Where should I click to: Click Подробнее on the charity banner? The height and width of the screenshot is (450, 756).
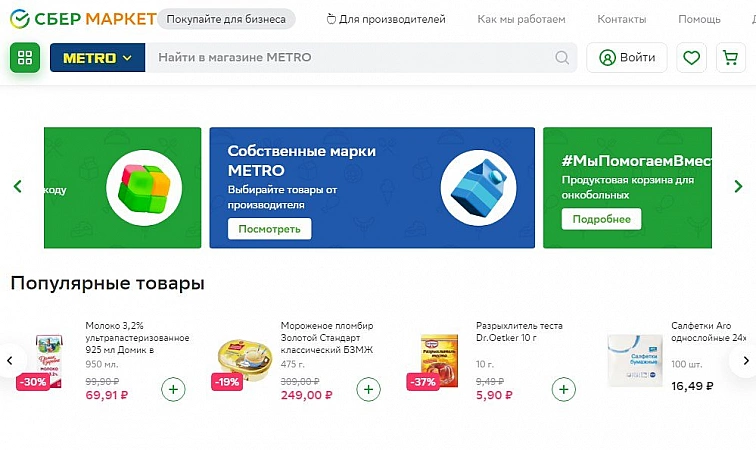click(601, 219)
